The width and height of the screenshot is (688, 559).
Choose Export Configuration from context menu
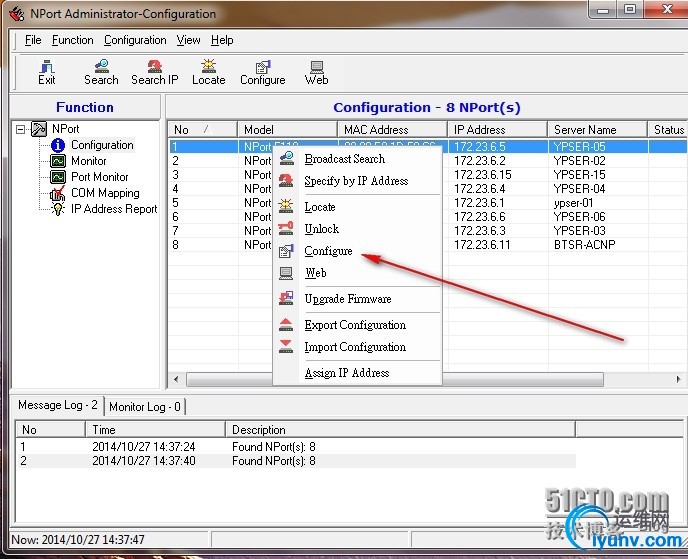pyautogui.click(x=355, y=325)
